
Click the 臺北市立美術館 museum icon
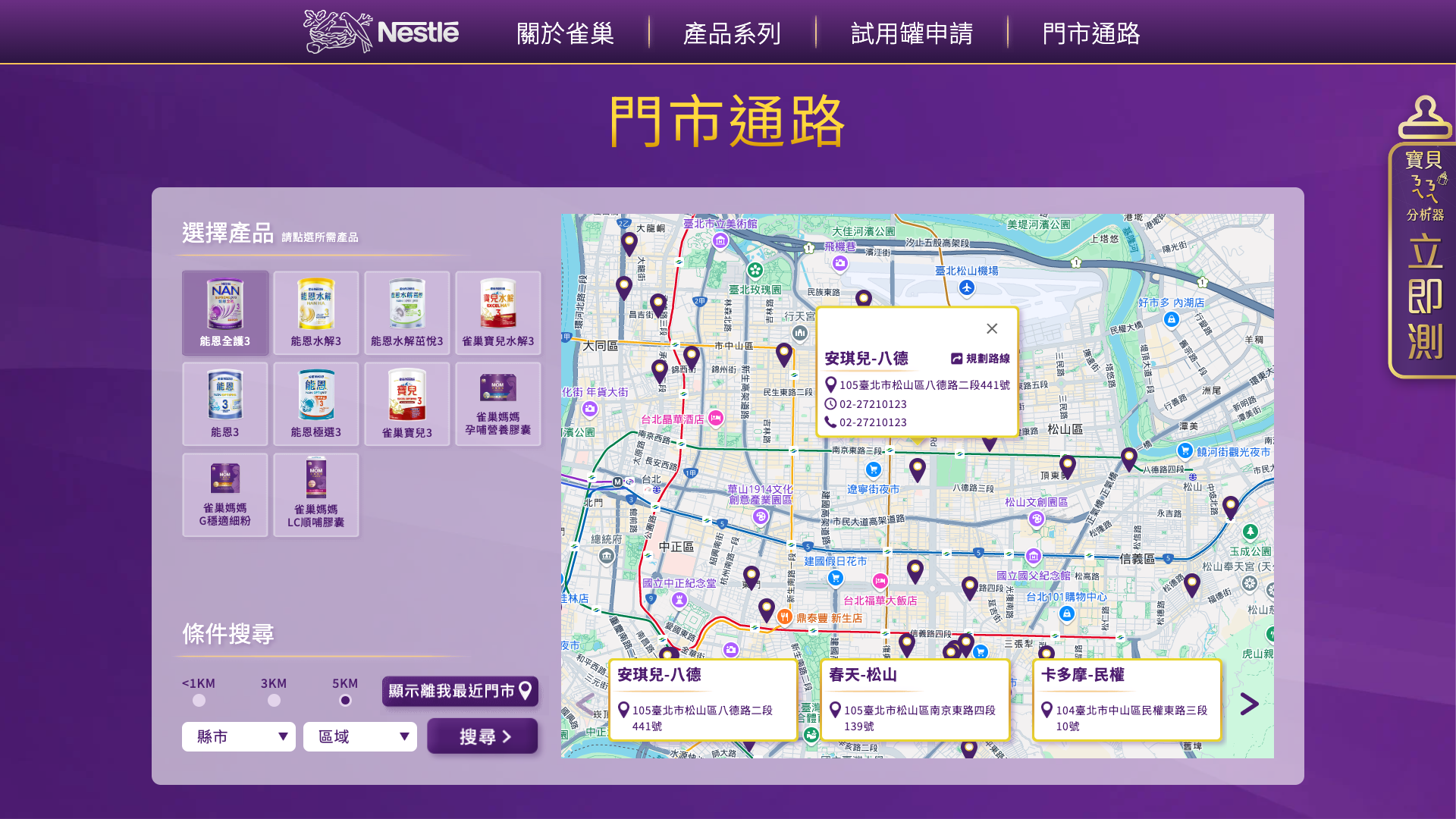click(720, 241)
